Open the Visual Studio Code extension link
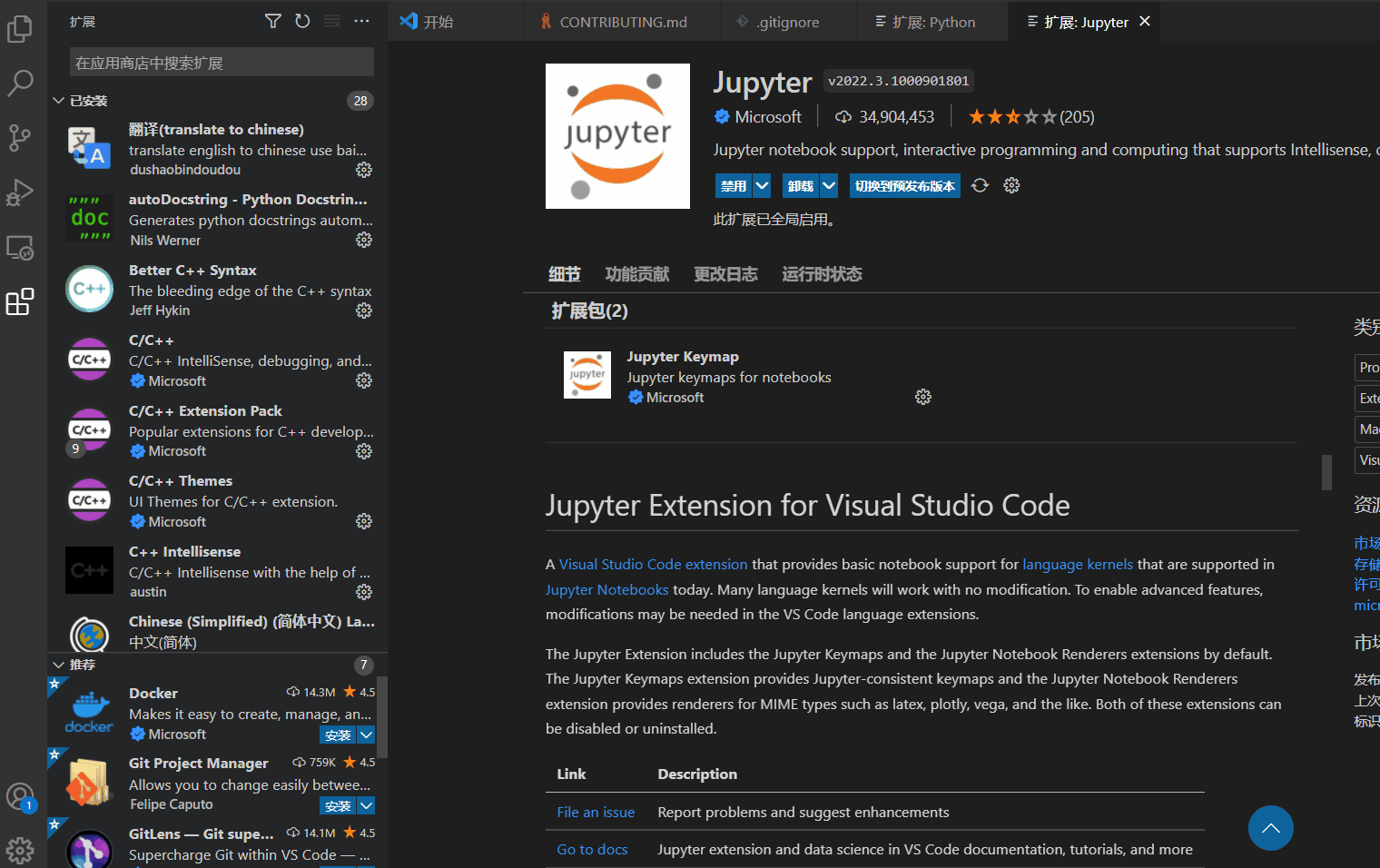Image resolution: width=1380 pixels, height=868 pixels. coord(654,565)
